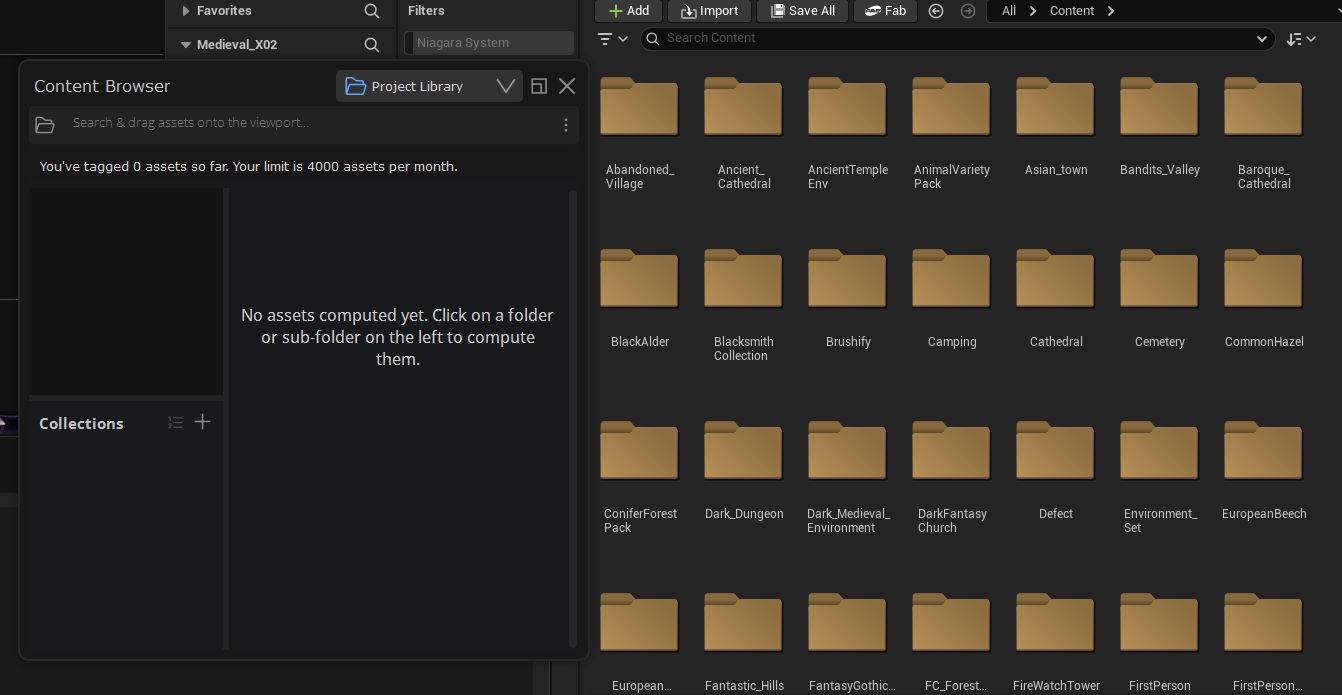Click the open folder icon in the asset search bar
Image resolution: width=1342 pixels, height=695 pixels.
point(45,125)
